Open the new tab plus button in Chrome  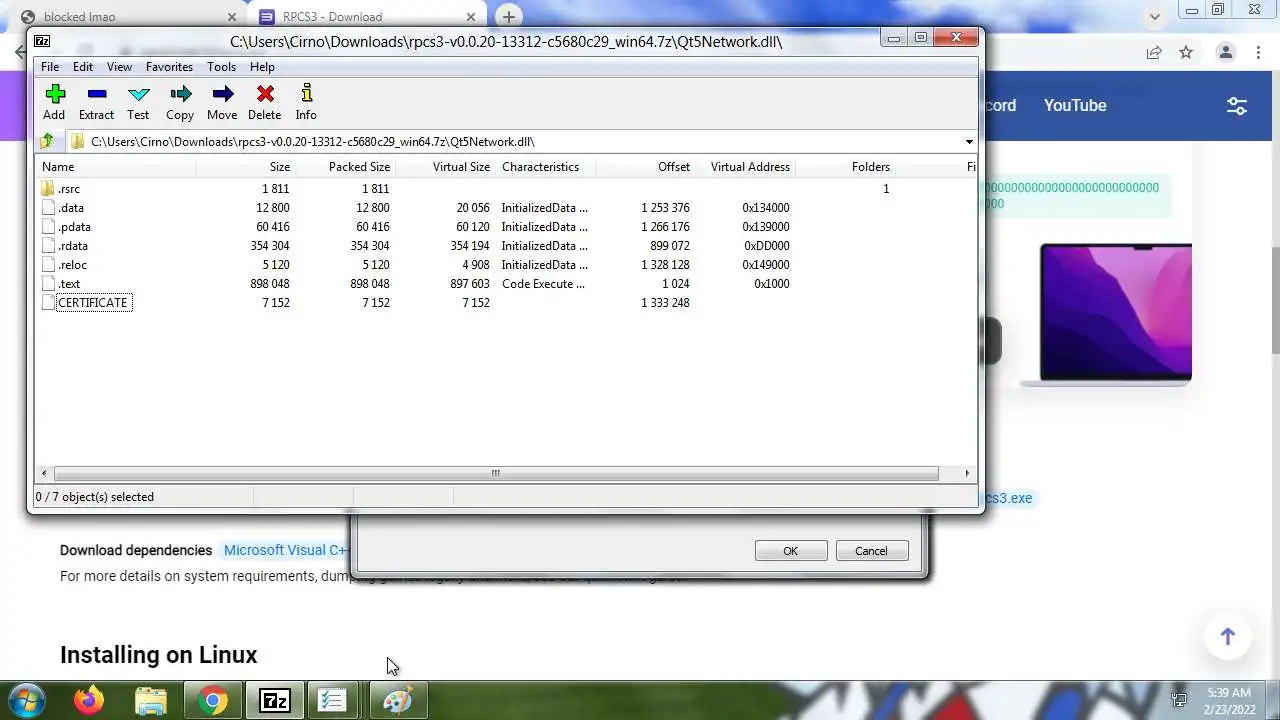click(508, 17)
